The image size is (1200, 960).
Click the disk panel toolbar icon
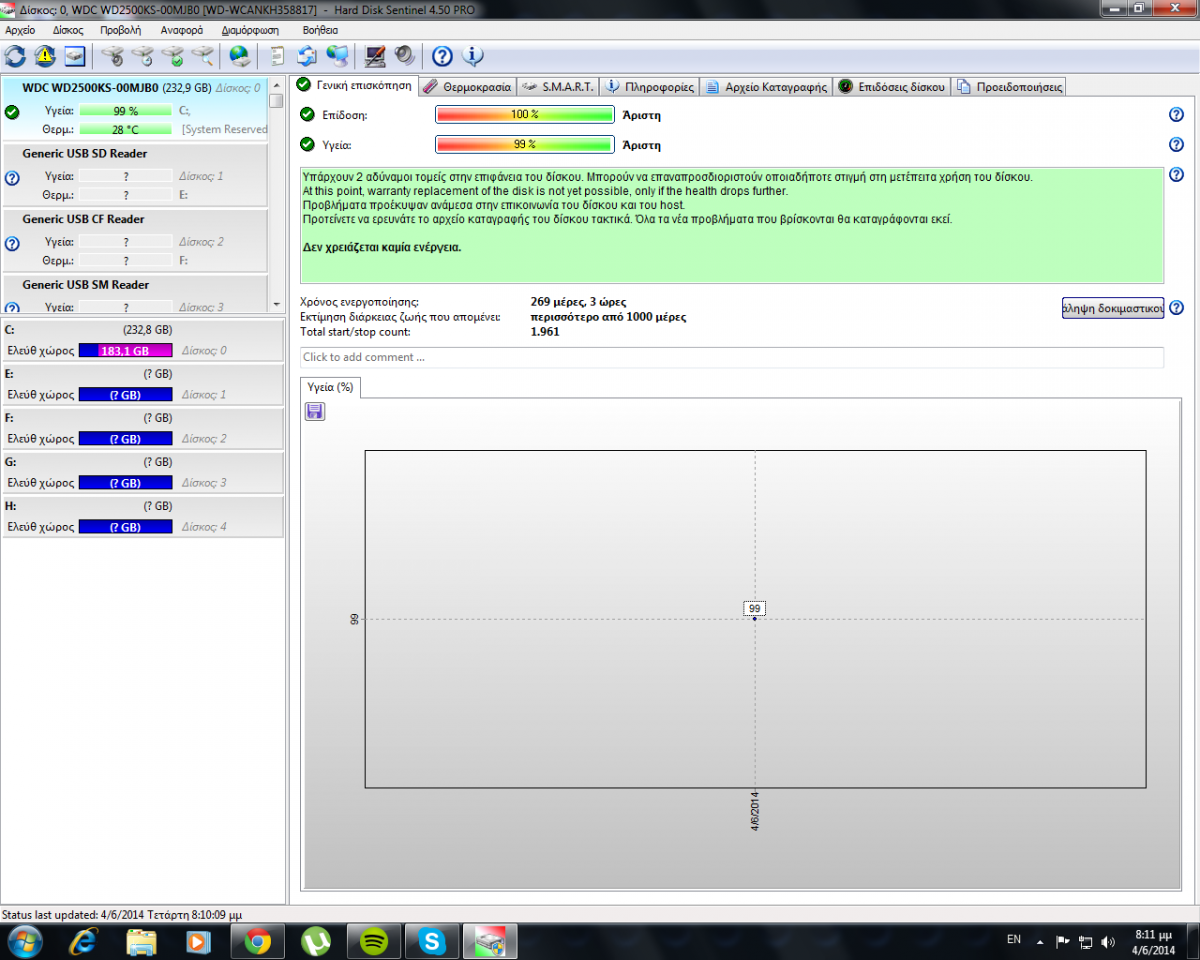point(75,55)
